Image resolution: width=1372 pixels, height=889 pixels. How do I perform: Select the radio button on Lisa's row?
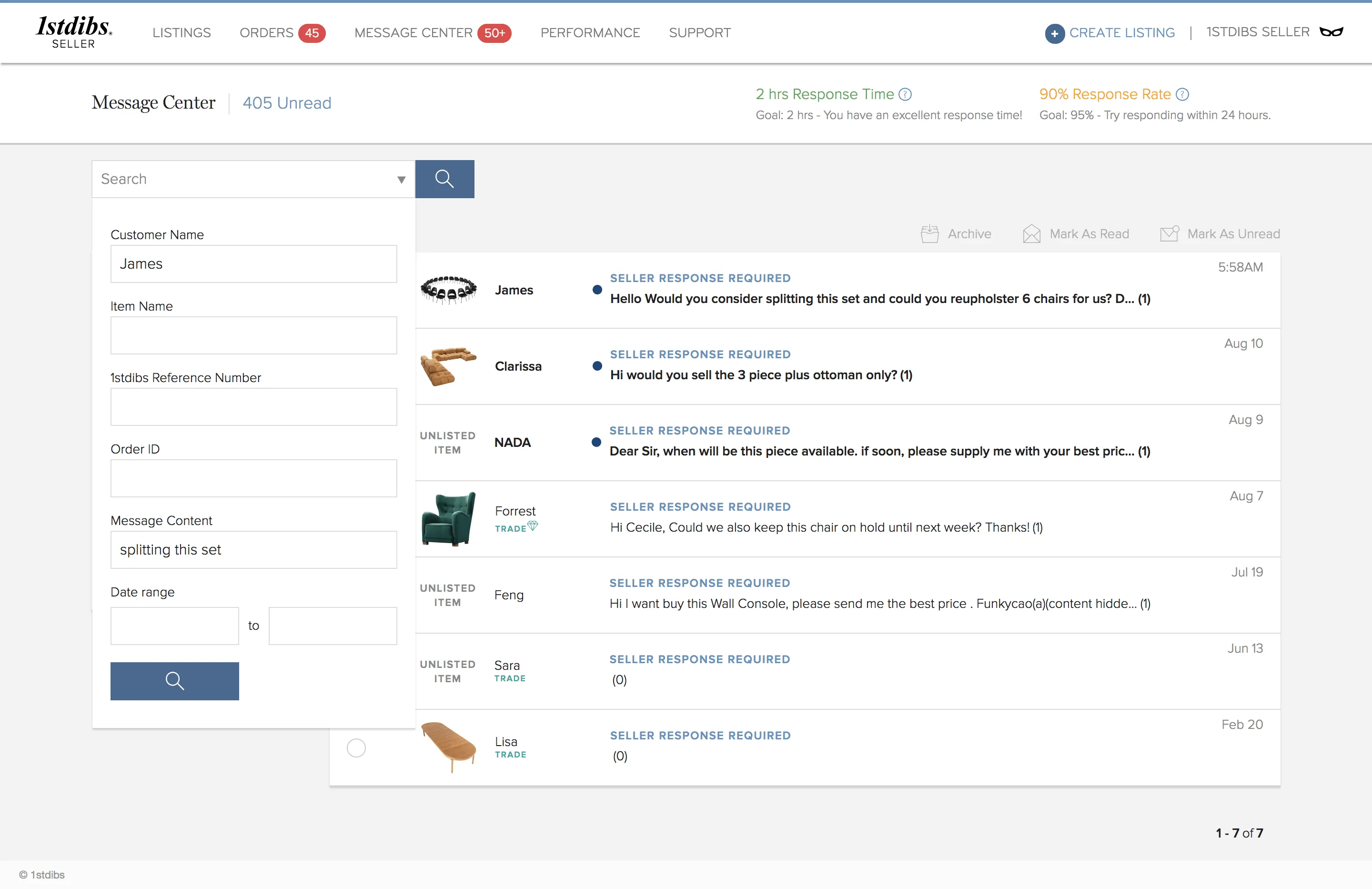coord(356,748)
